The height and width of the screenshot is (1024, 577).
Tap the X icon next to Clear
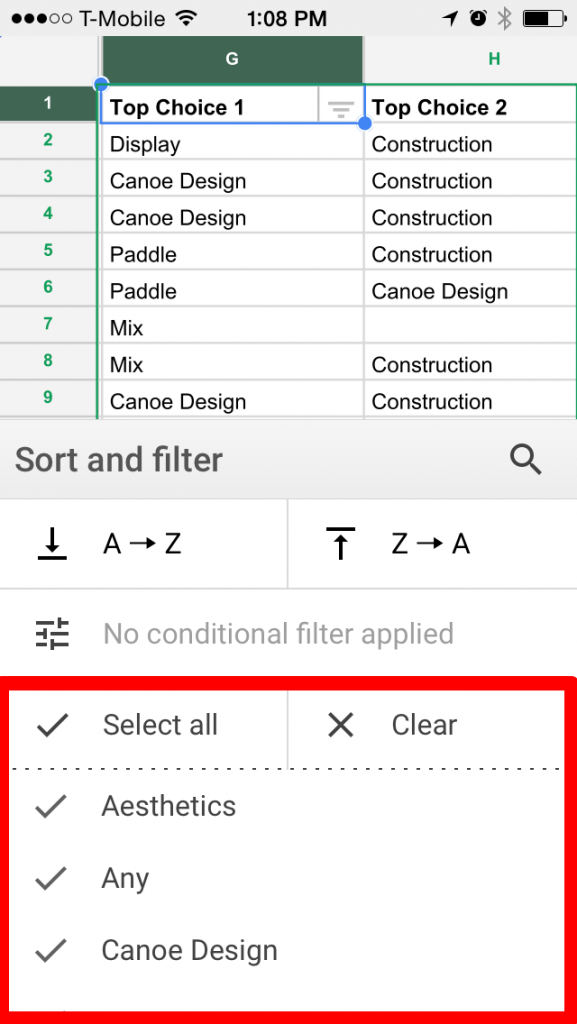click(340, 725)
